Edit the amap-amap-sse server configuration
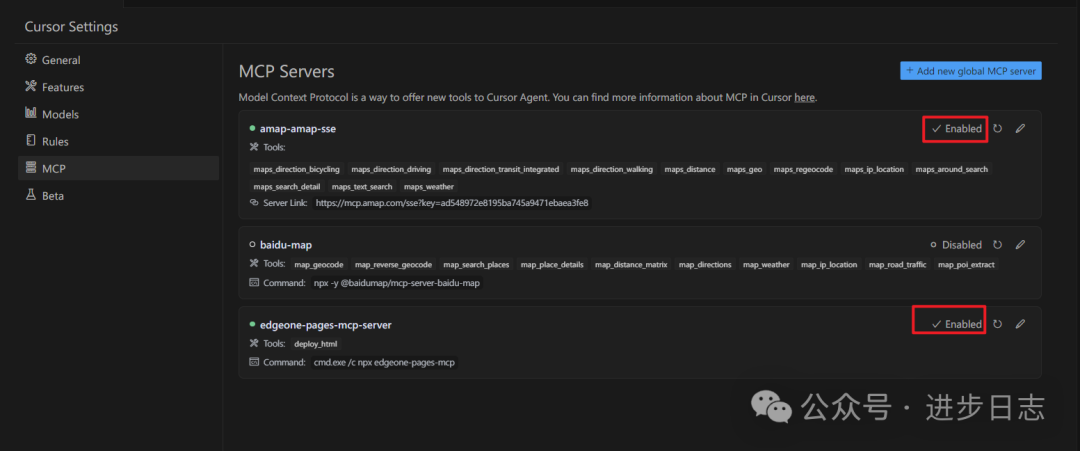 pos(1021,129)
